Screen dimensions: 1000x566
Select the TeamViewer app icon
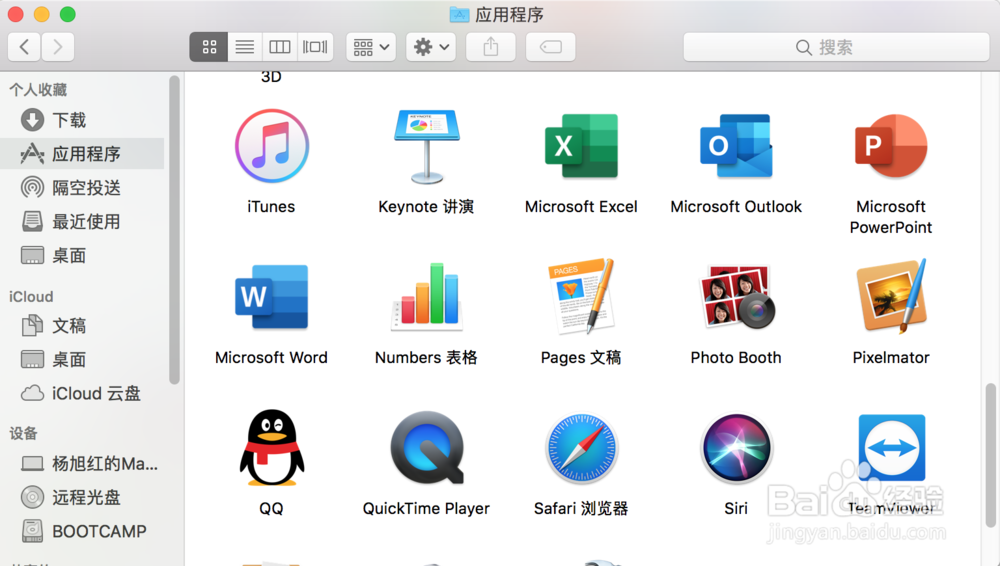tap(891, 448)
